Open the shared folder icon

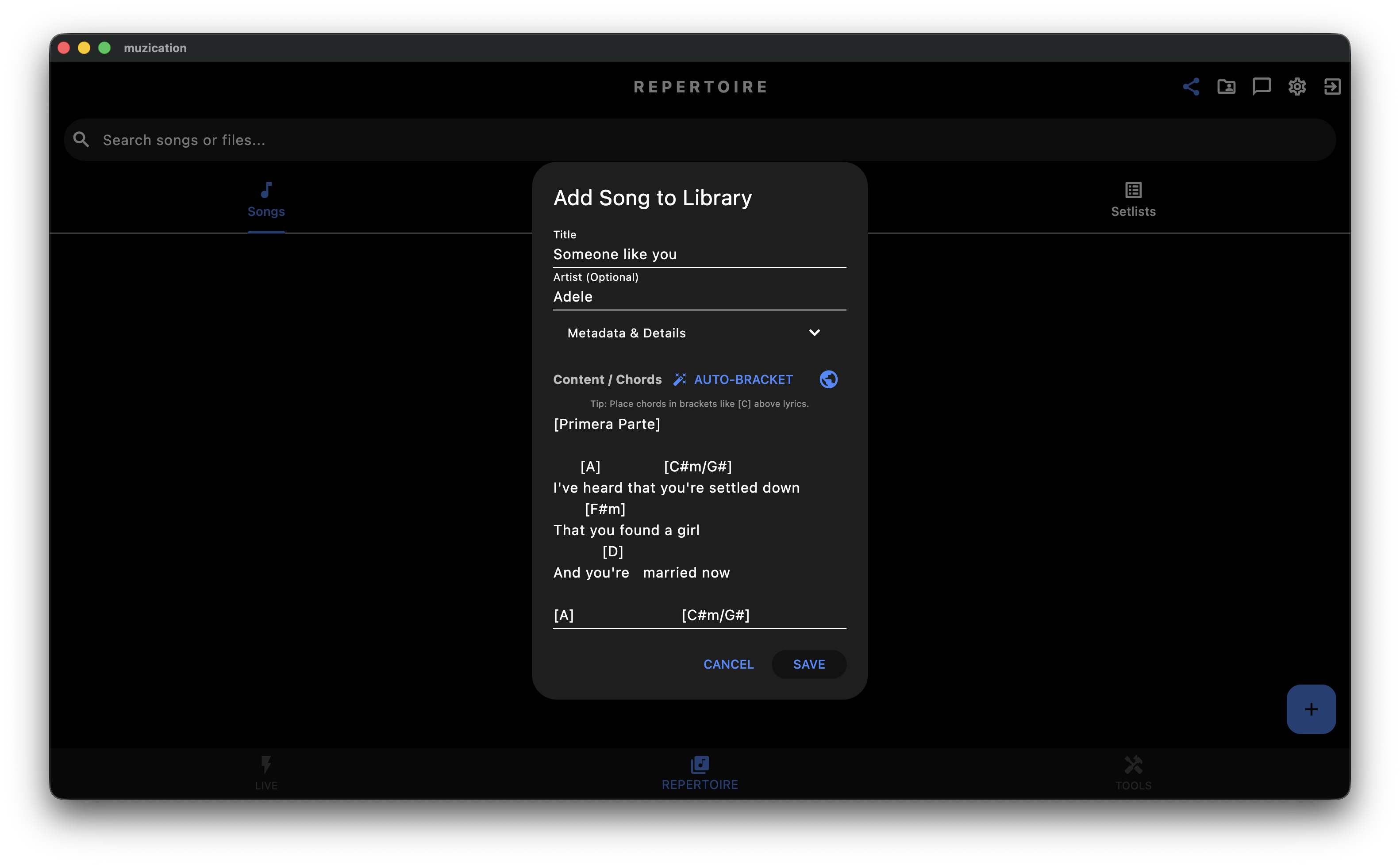(x=1226, y=86)
